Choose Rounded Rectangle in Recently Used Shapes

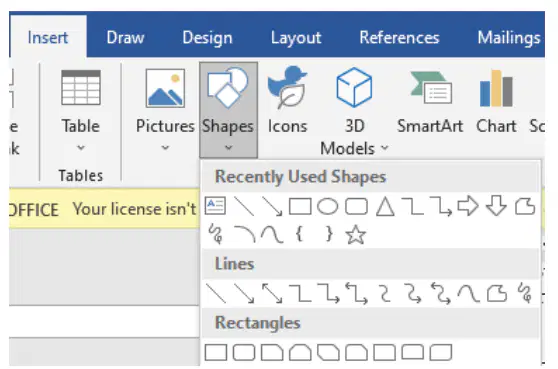click(356, 206)
